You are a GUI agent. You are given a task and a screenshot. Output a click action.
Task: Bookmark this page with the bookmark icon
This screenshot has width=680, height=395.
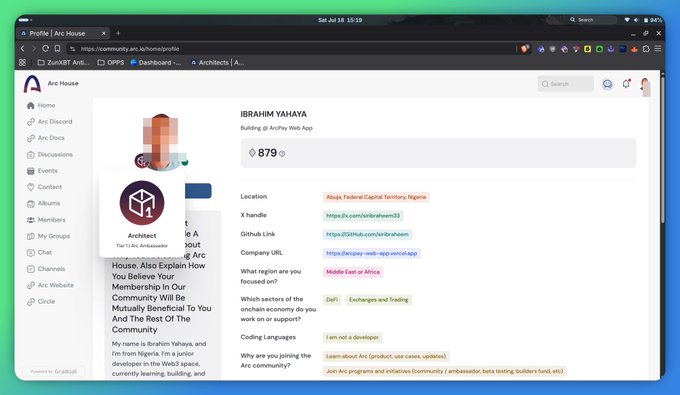click(57, 49)
